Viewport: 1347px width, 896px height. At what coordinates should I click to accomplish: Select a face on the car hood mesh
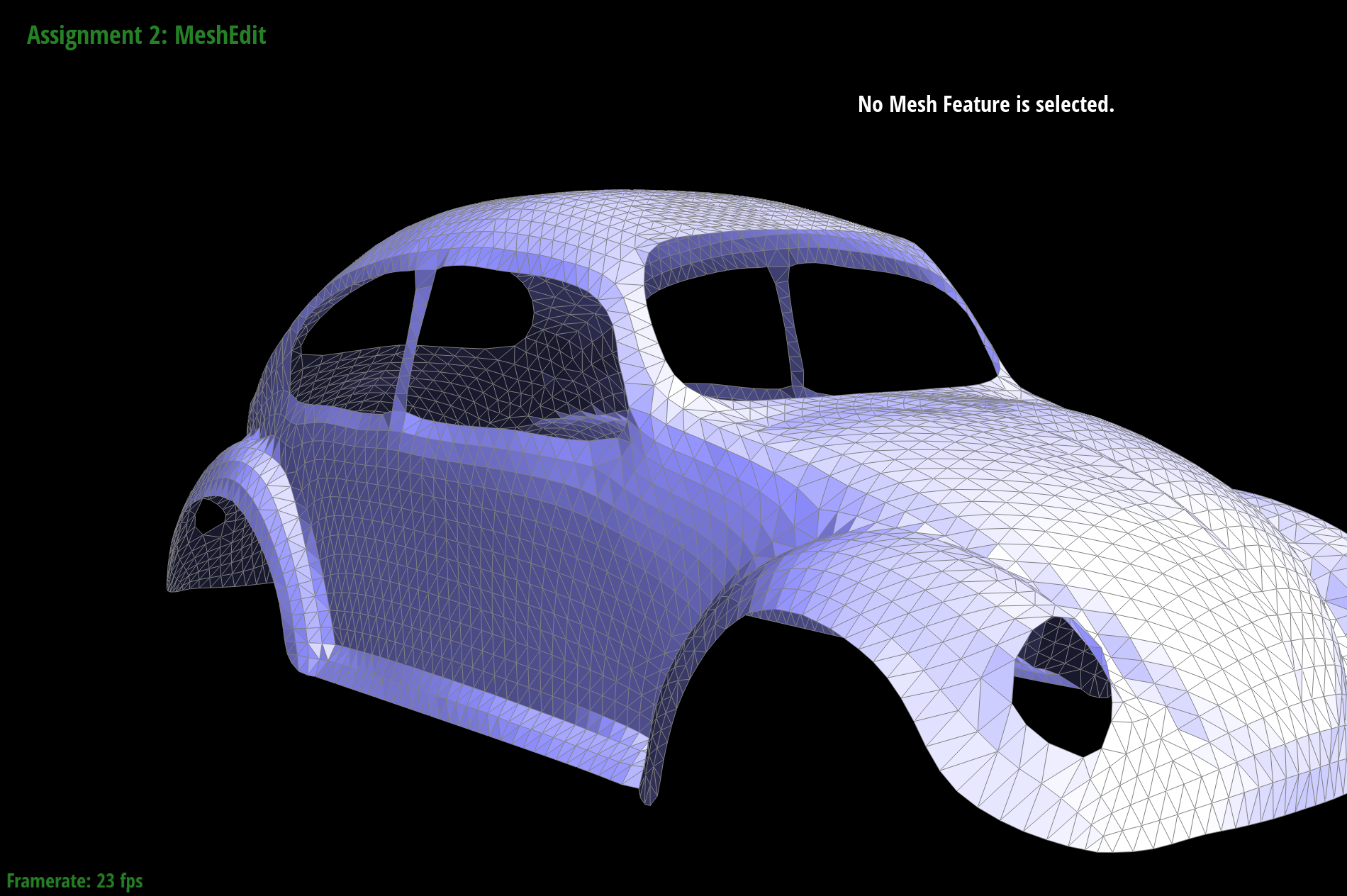pyautogui.click(x=1028, y=482)
